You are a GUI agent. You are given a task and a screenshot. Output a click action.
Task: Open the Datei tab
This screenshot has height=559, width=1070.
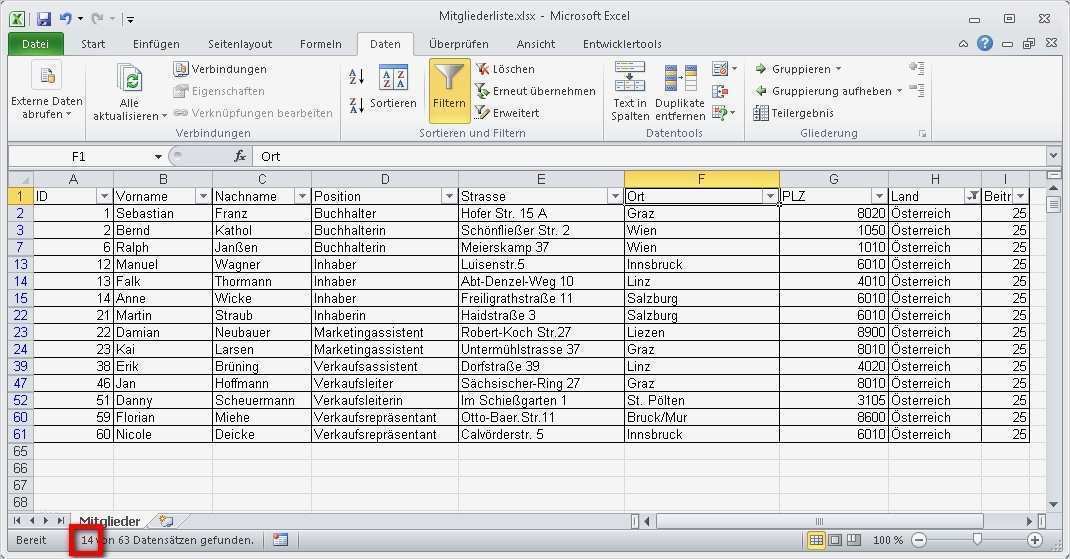pyautogui.click(x=35, y=44)
